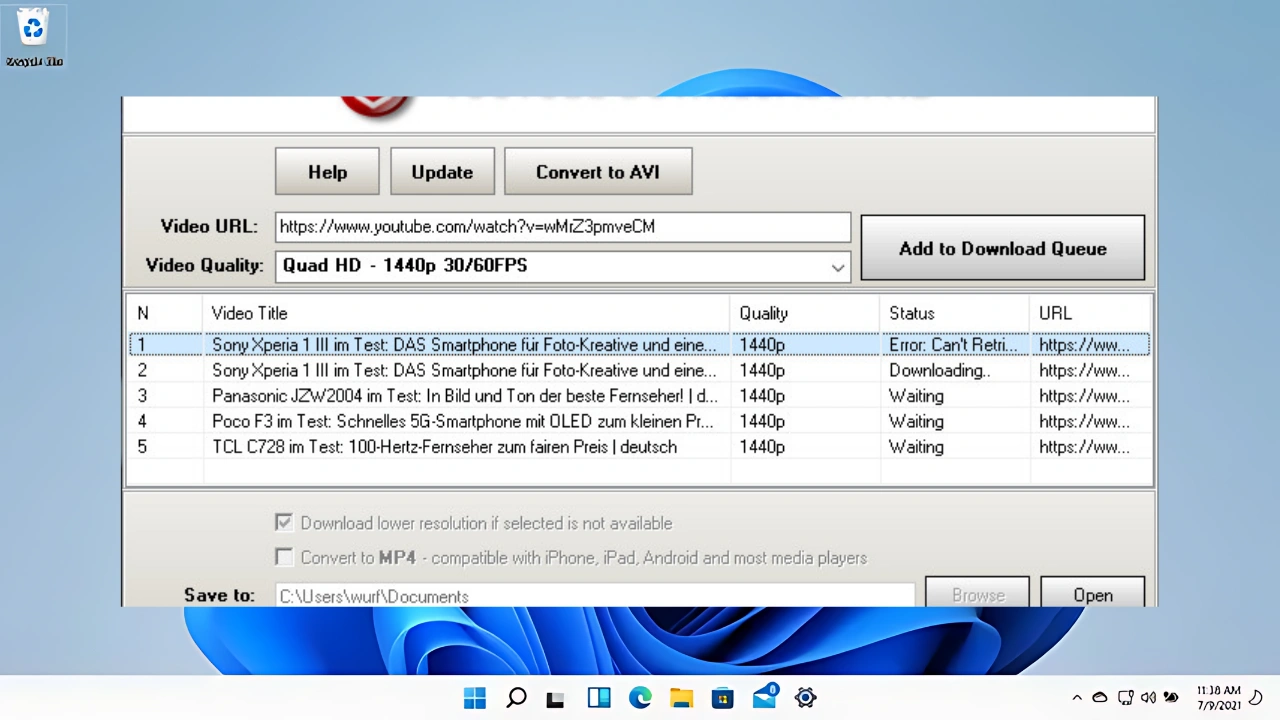Click the Downloading.. status cell

coord(954,370)
